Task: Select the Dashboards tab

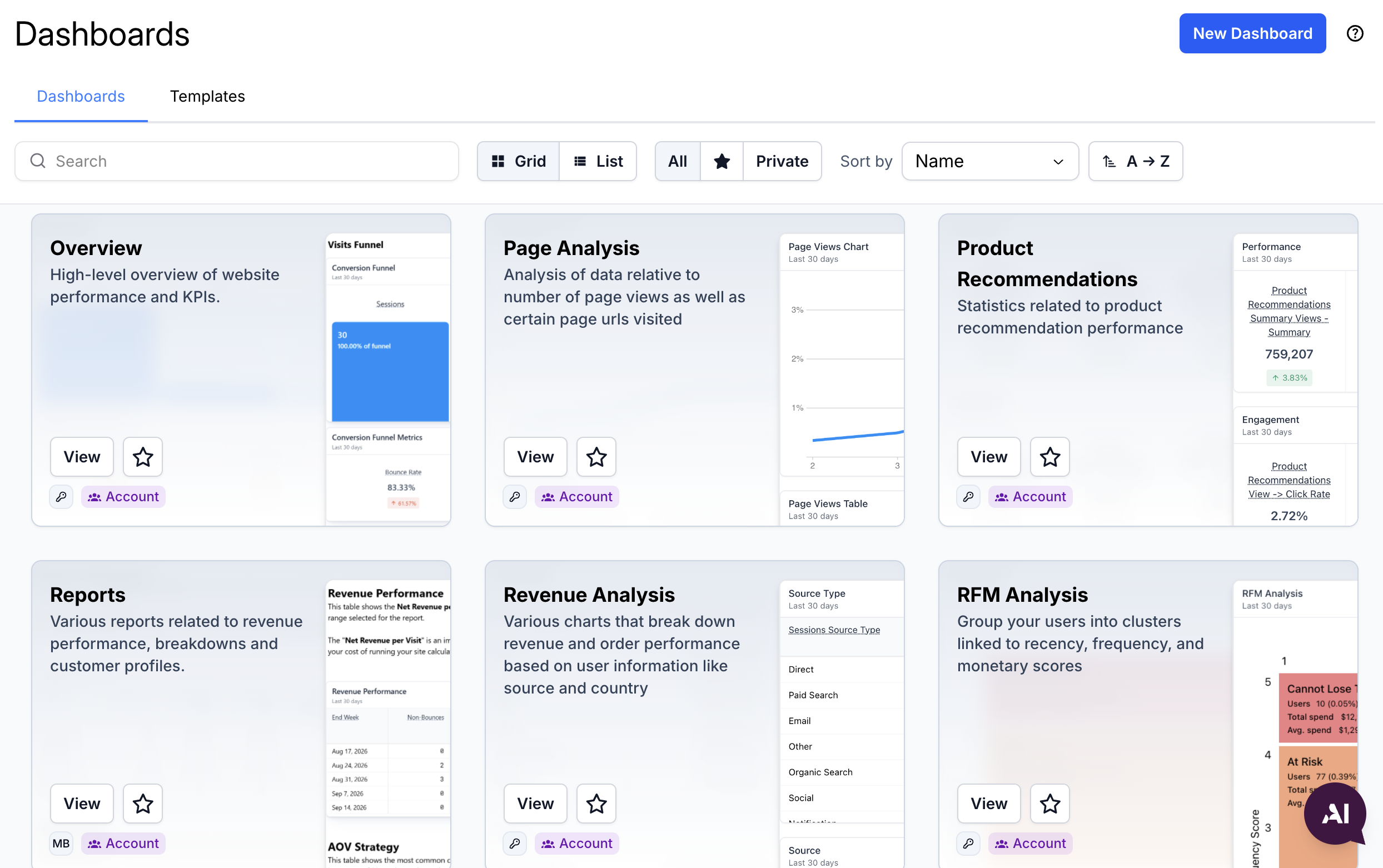Action: (81, 97)
